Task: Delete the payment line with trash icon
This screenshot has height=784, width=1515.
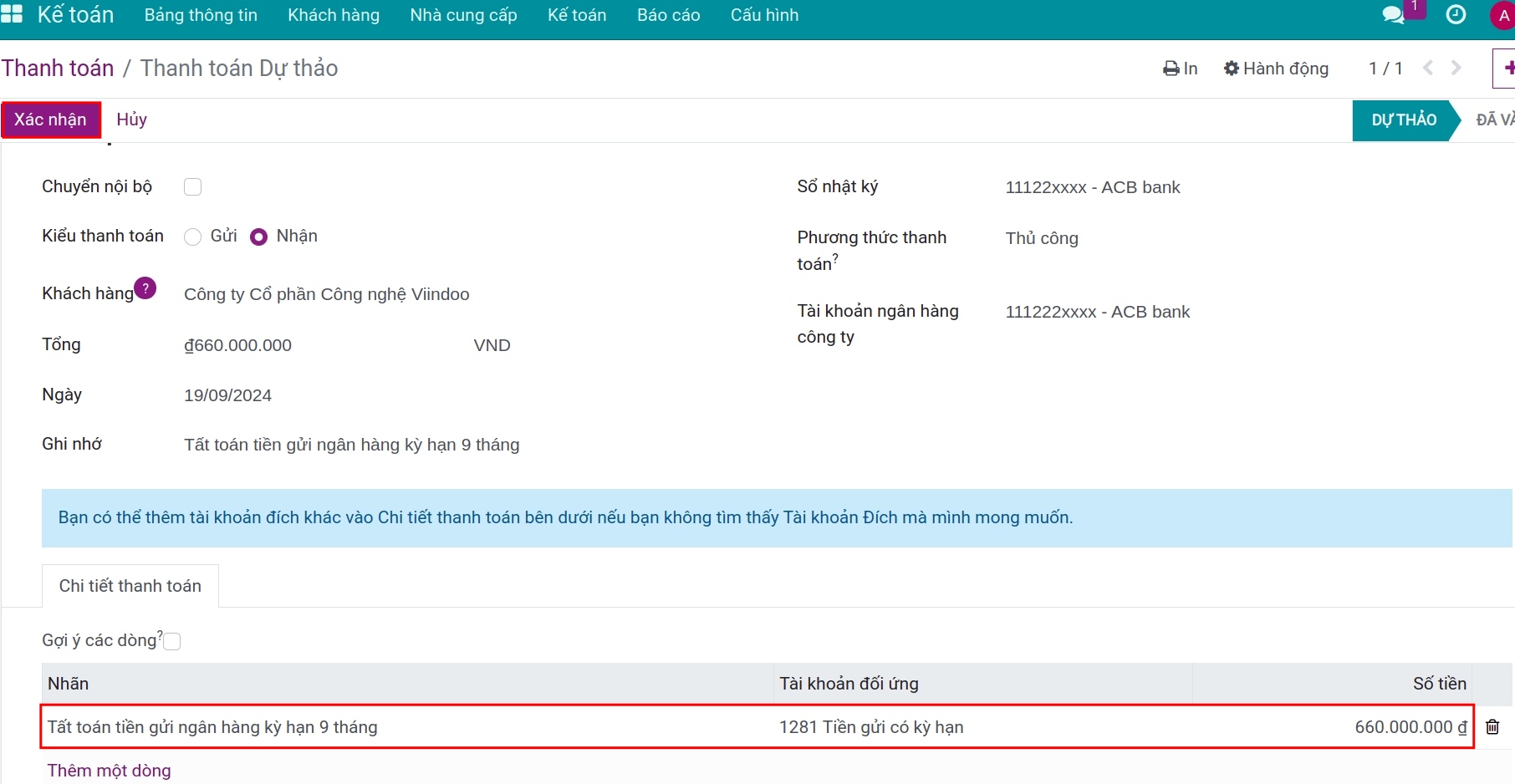Action: [x=1492, y=727]
